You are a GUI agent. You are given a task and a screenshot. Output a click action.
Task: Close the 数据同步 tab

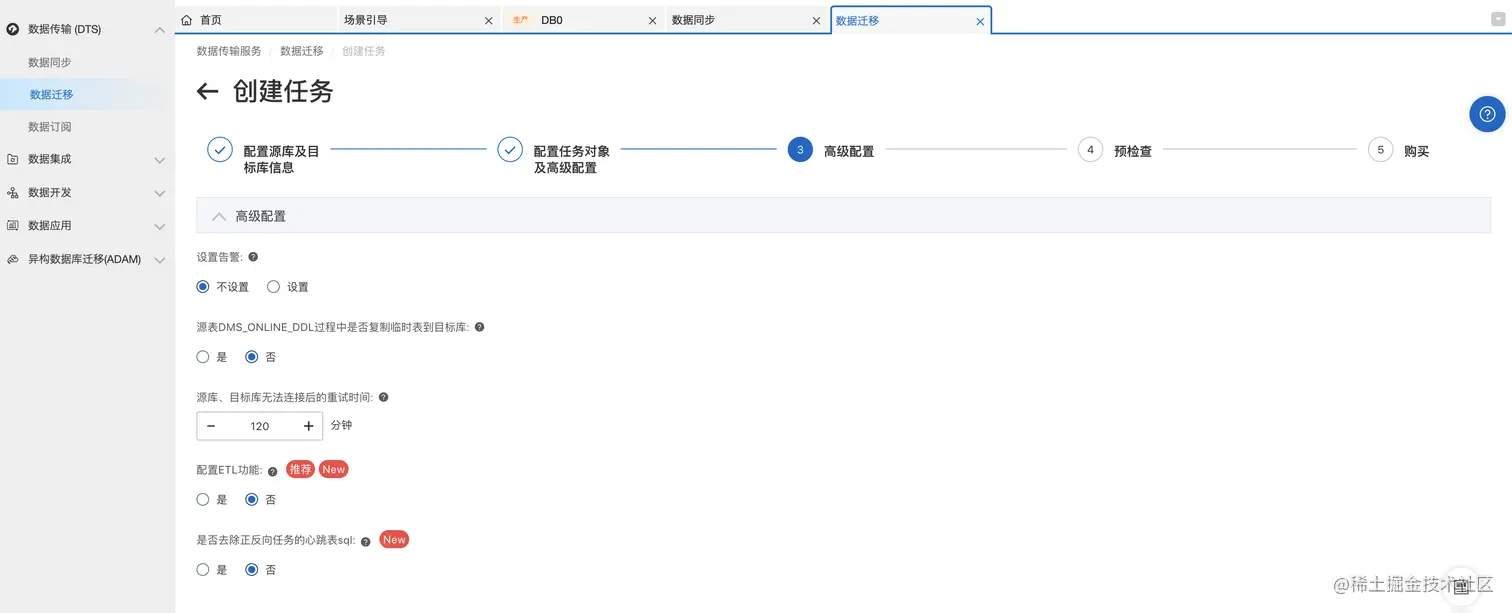pos(816,21)
